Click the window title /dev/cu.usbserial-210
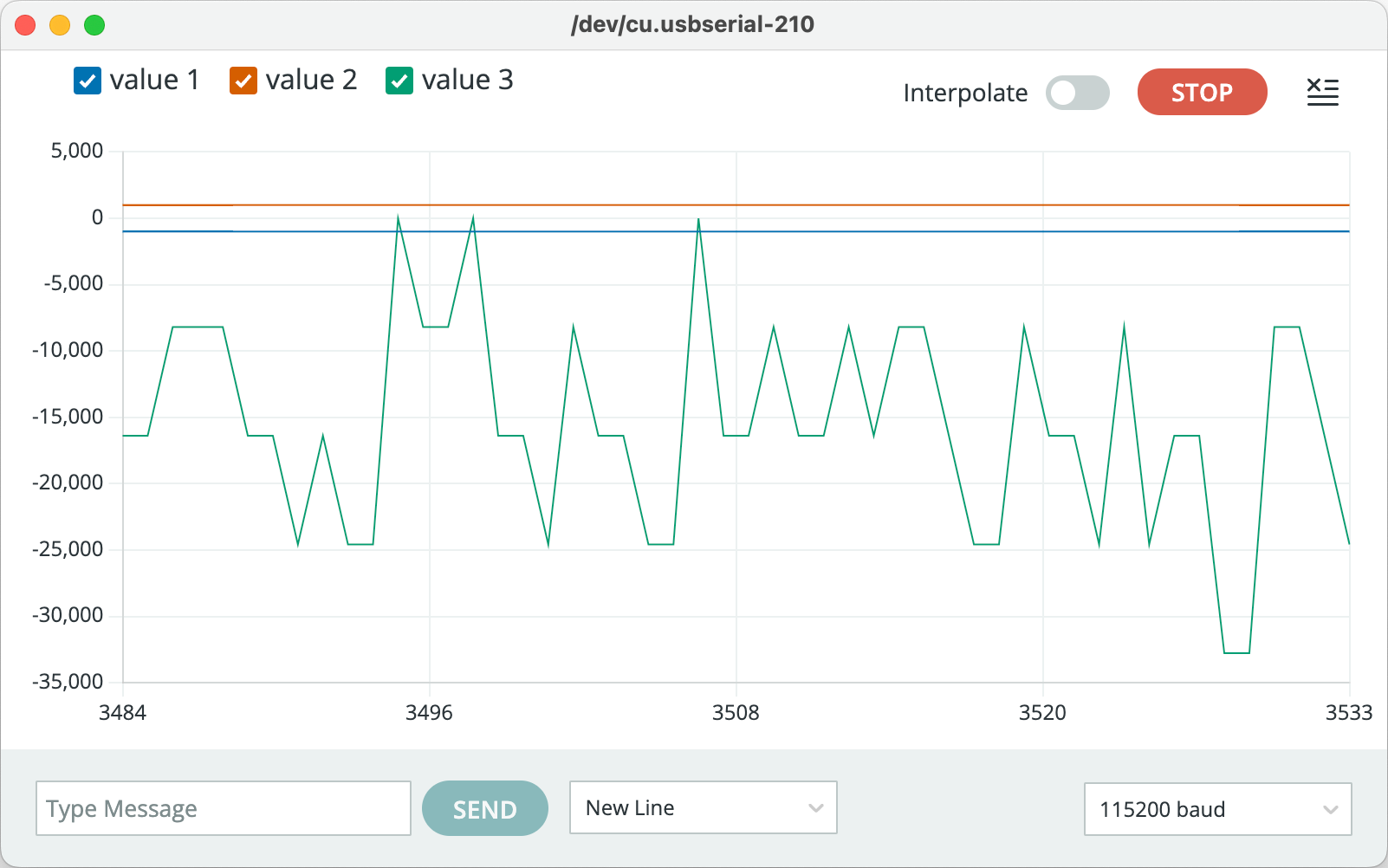This screenshot has height=868, width=1388. (x=692, y=24)
